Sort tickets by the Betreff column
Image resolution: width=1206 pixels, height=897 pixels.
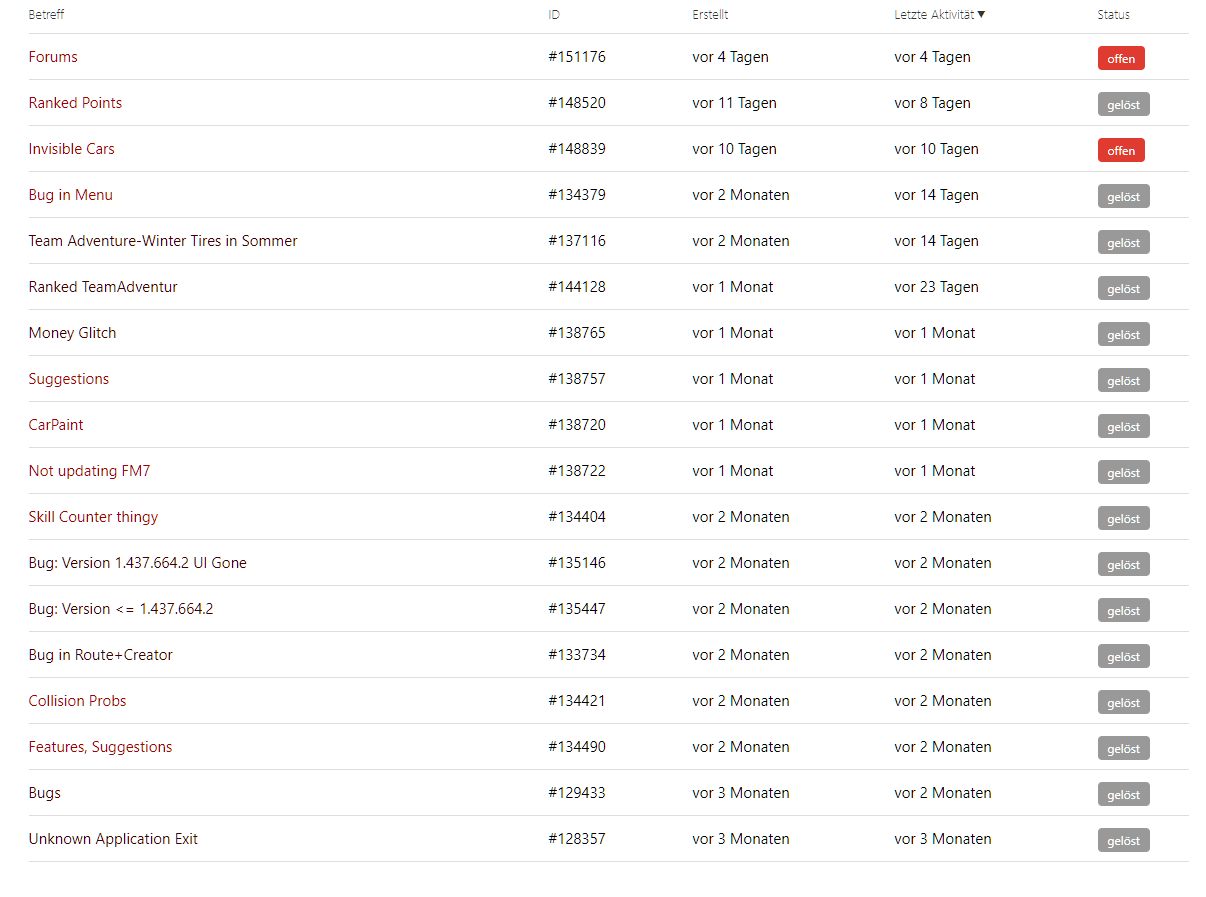click(46, 14)
